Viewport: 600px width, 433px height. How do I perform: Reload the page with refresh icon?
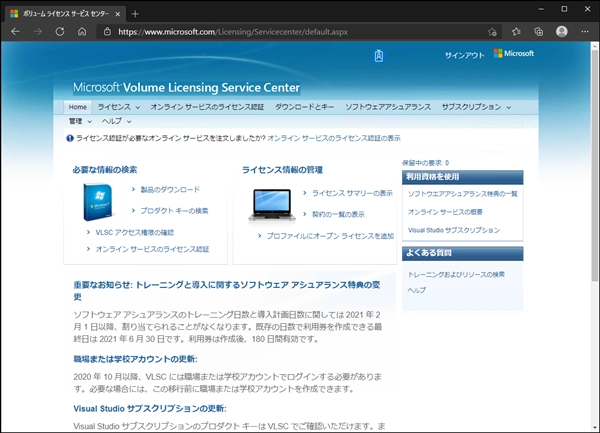[60, 32]
